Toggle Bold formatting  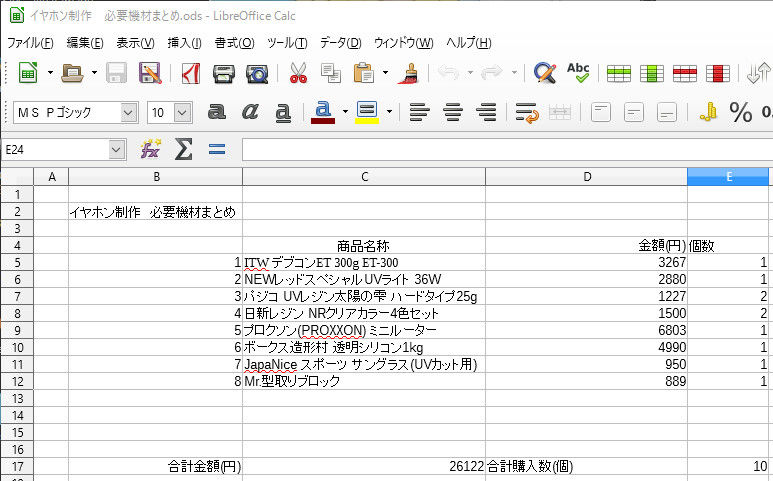(x=216, y=112)
